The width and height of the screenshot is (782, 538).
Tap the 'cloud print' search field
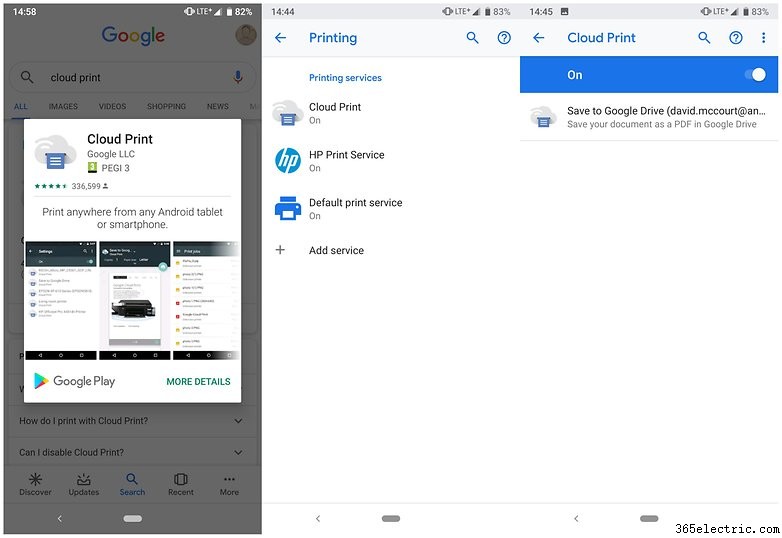tap(132, 77)
